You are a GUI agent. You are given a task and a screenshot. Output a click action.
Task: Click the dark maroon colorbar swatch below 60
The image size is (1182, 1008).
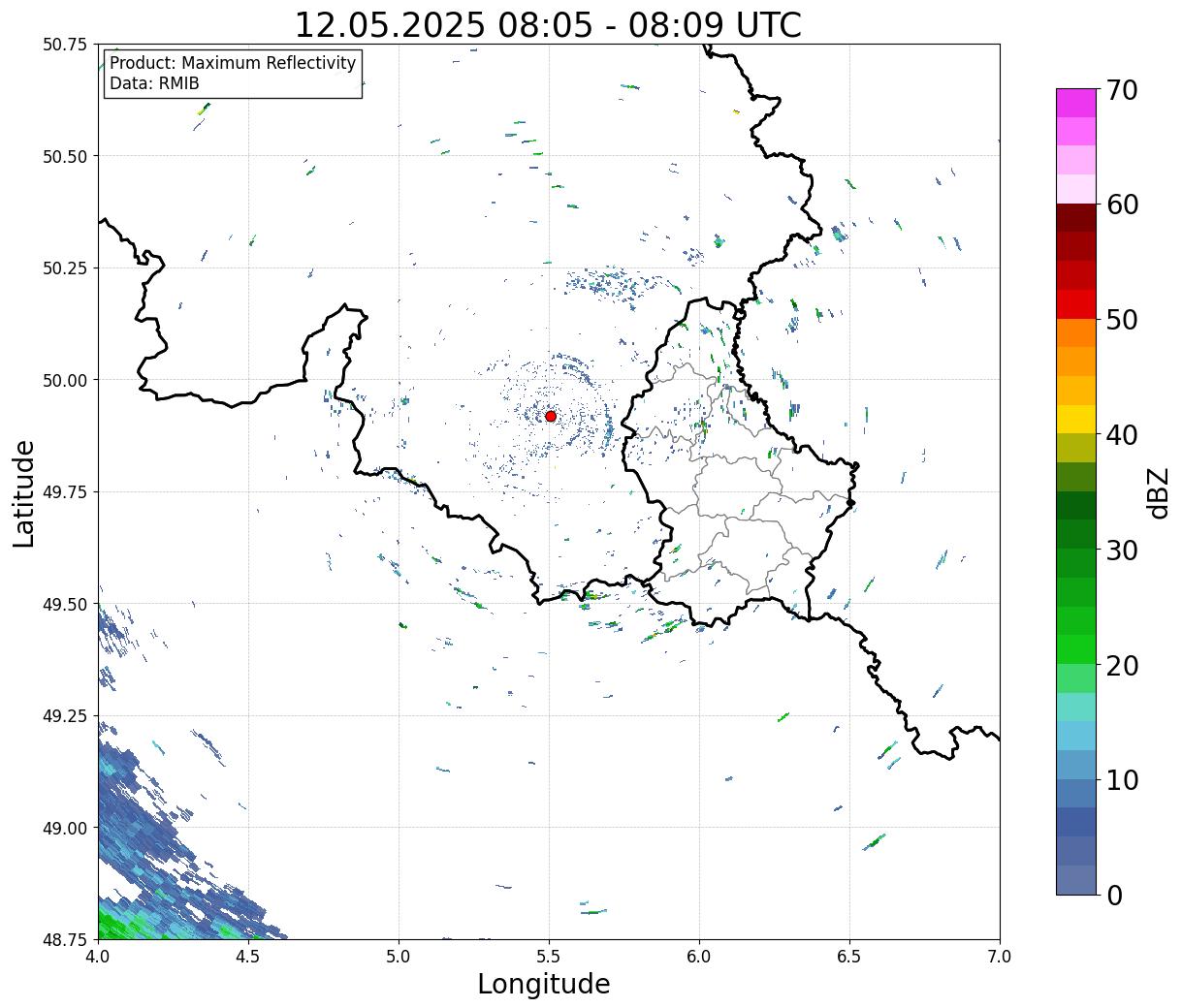[x=1075, y=218]
